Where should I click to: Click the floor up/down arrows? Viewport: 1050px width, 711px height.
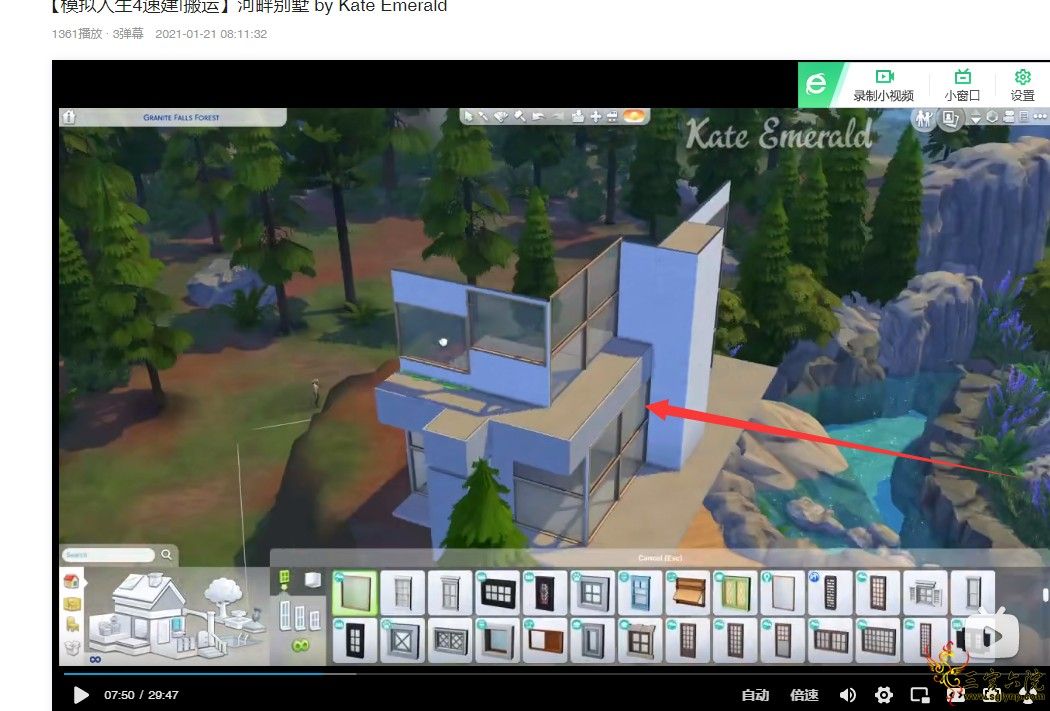976,118
